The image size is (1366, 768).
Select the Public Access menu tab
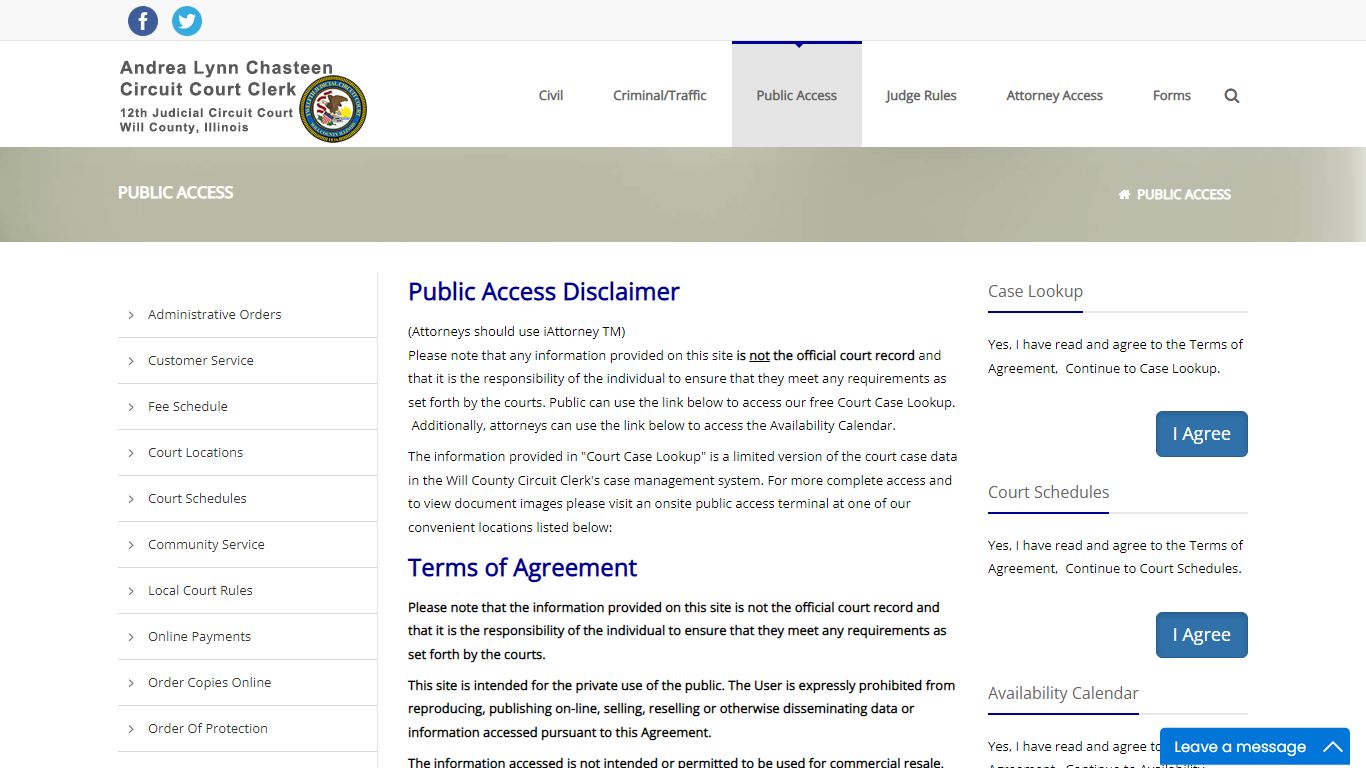[797, 96]
